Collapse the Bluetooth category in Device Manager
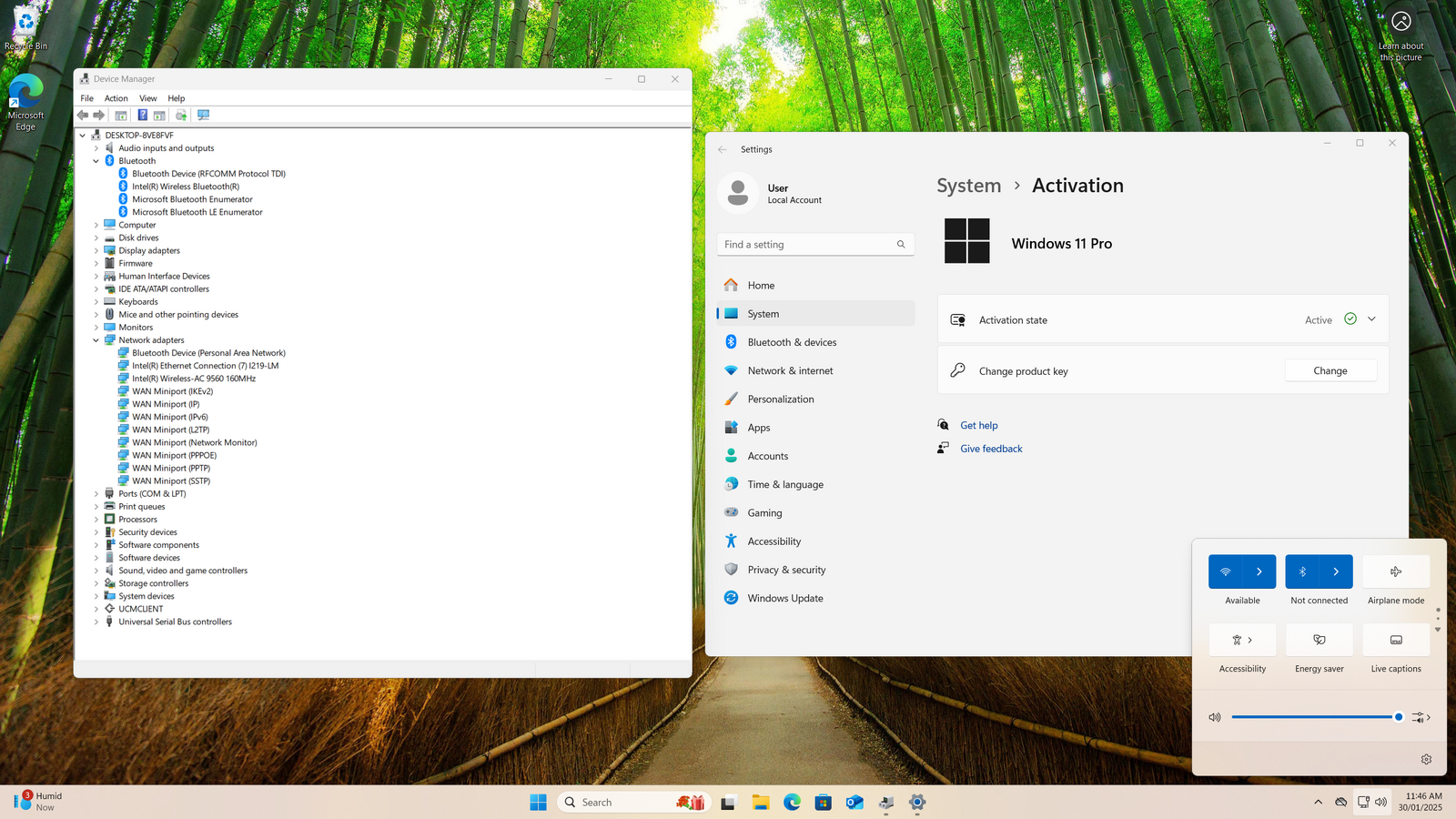The height and width of the screenshot is (819, 1456). coord(96,161)
